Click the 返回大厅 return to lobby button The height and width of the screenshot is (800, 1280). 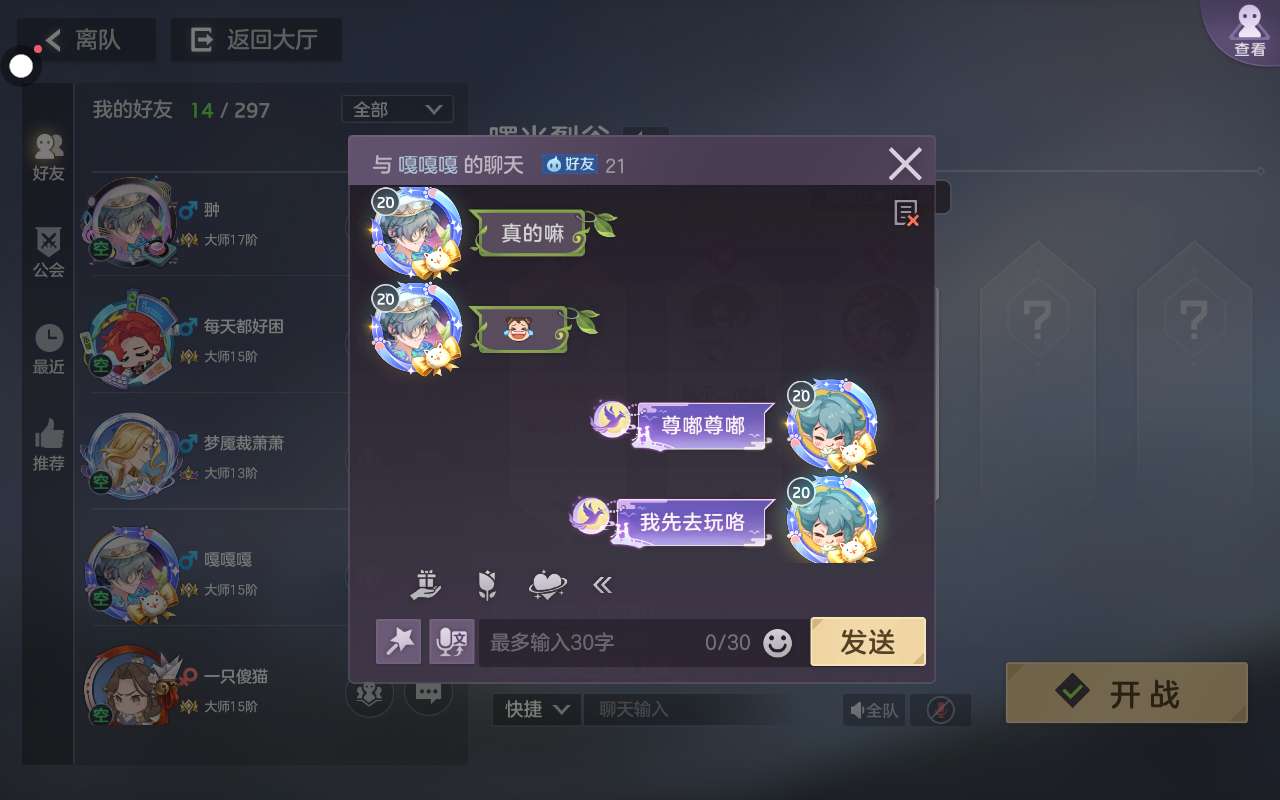[256, 40]
